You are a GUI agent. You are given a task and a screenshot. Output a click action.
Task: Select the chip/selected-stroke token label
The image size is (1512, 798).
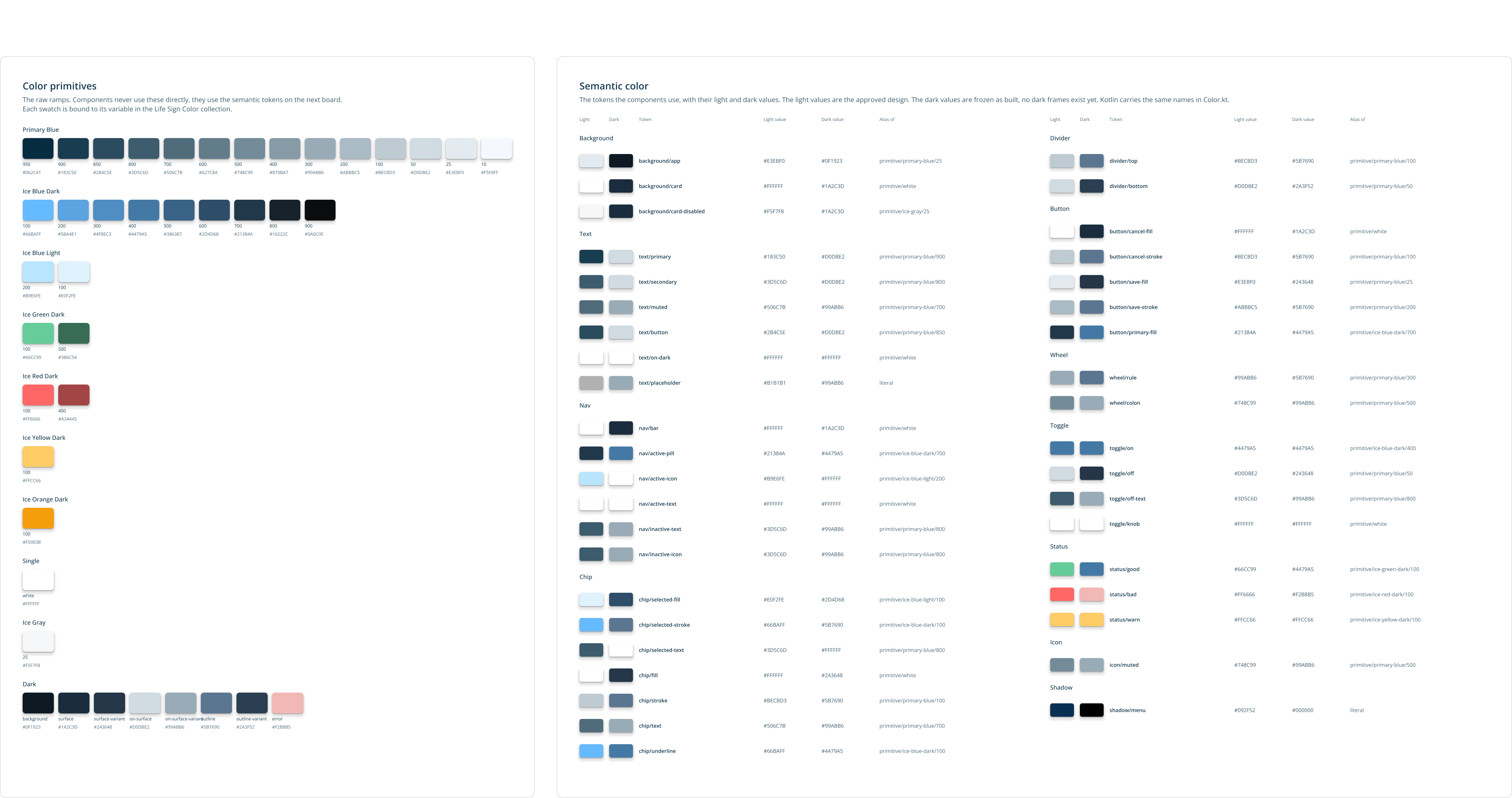pyautogui.click(x=664, y=625)
